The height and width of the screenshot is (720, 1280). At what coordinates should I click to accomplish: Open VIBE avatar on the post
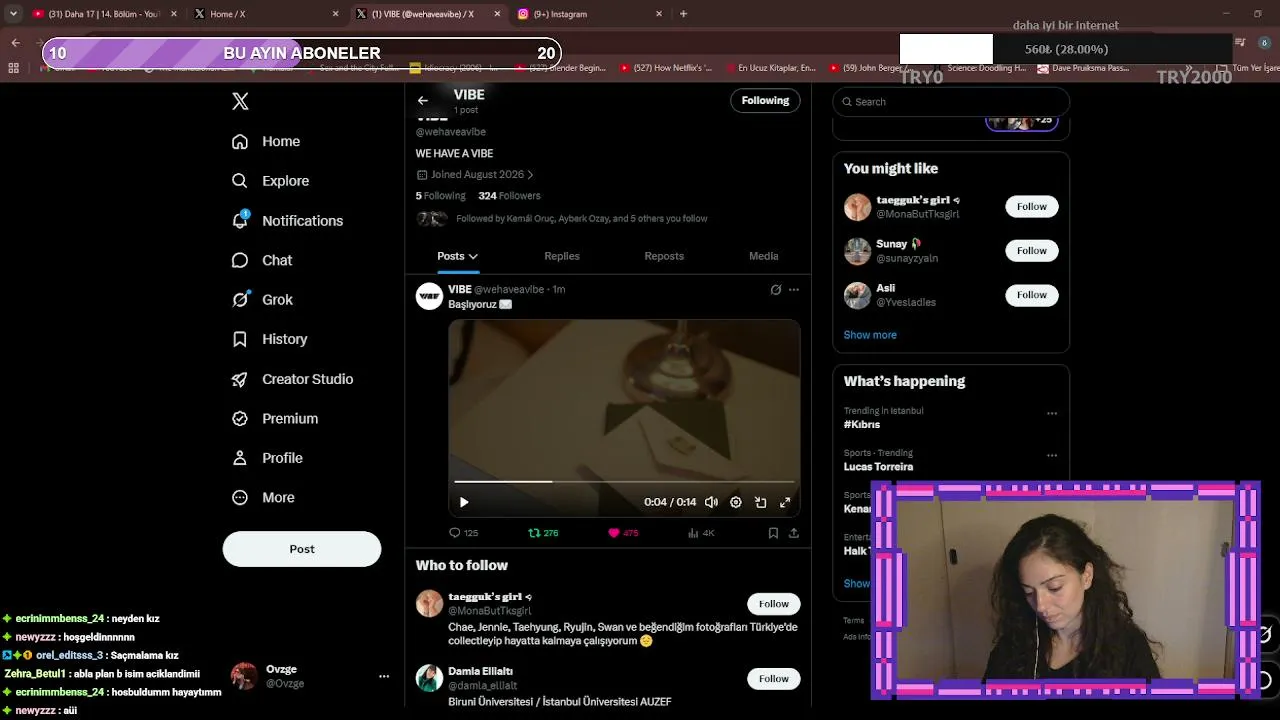pos(429,296)
